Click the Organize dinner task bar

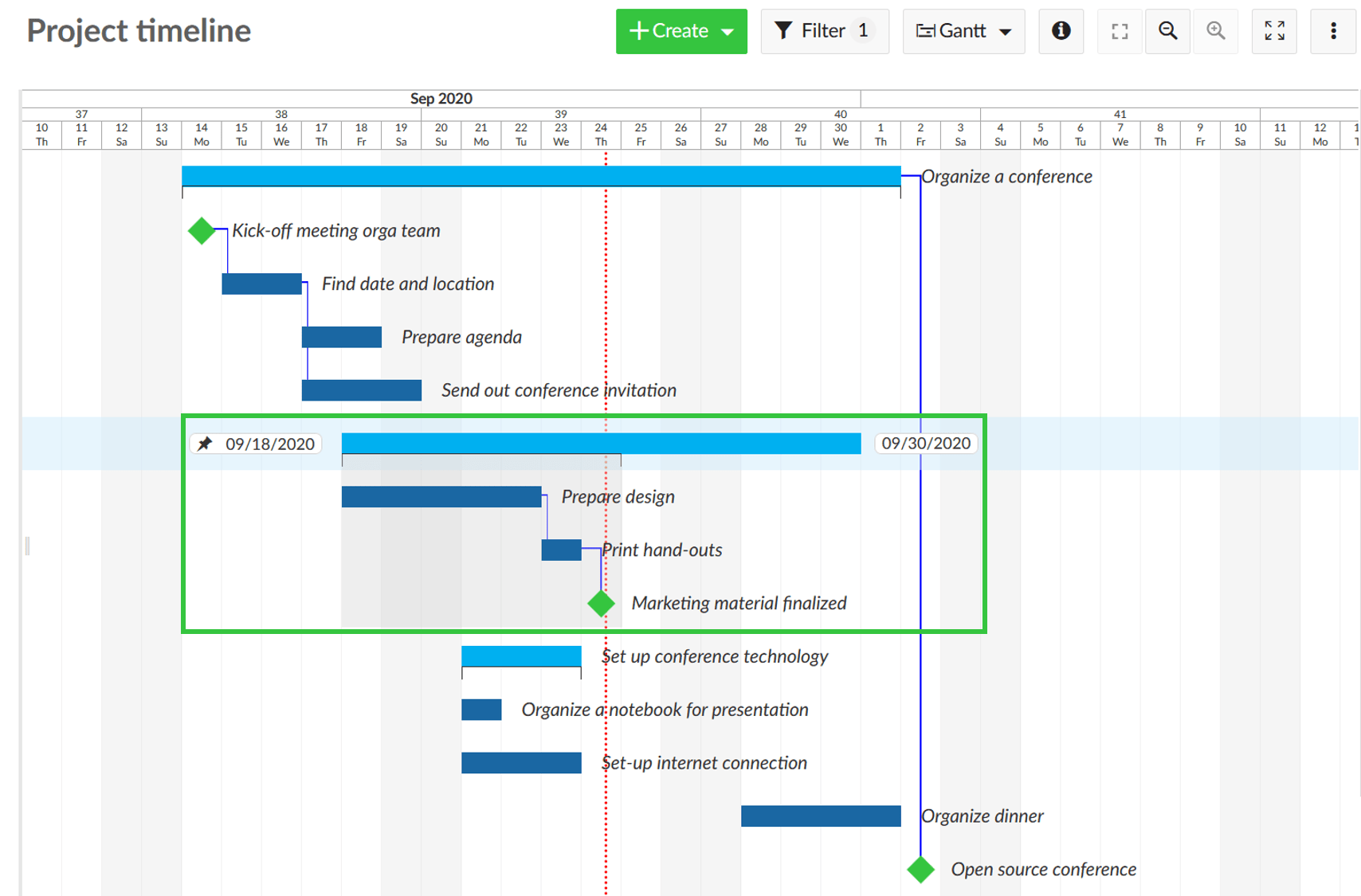pos(821,816)
